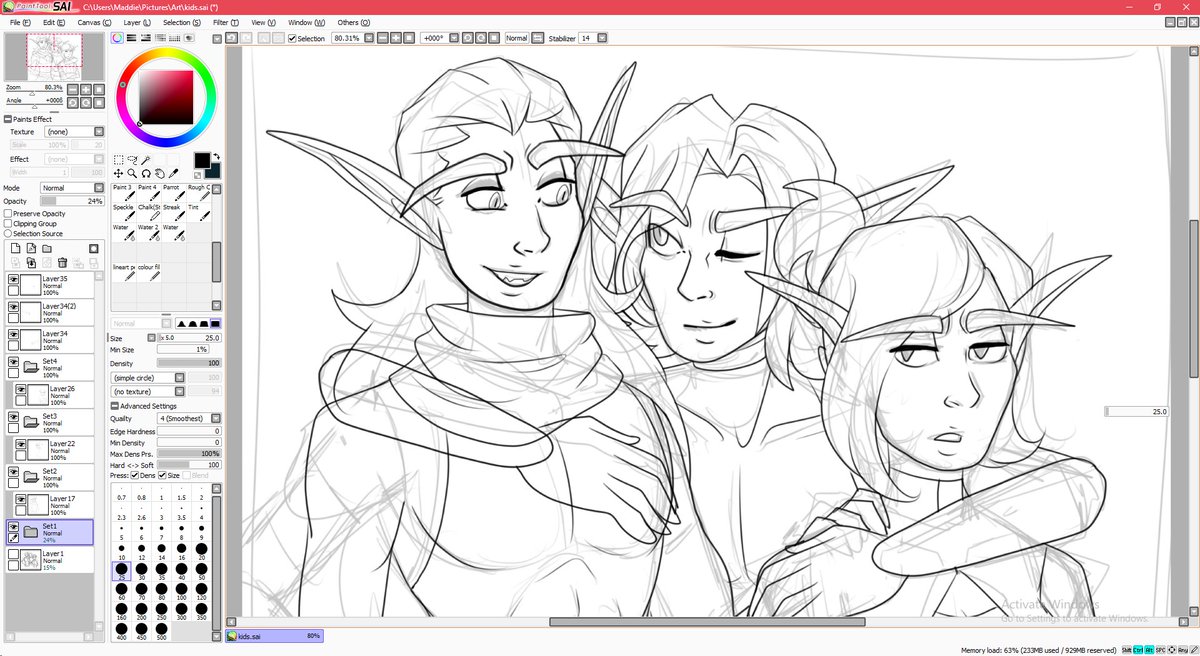The image size is (1200, 656).
Task: Select the Selection Source radio button
Action: pos(8,234)
